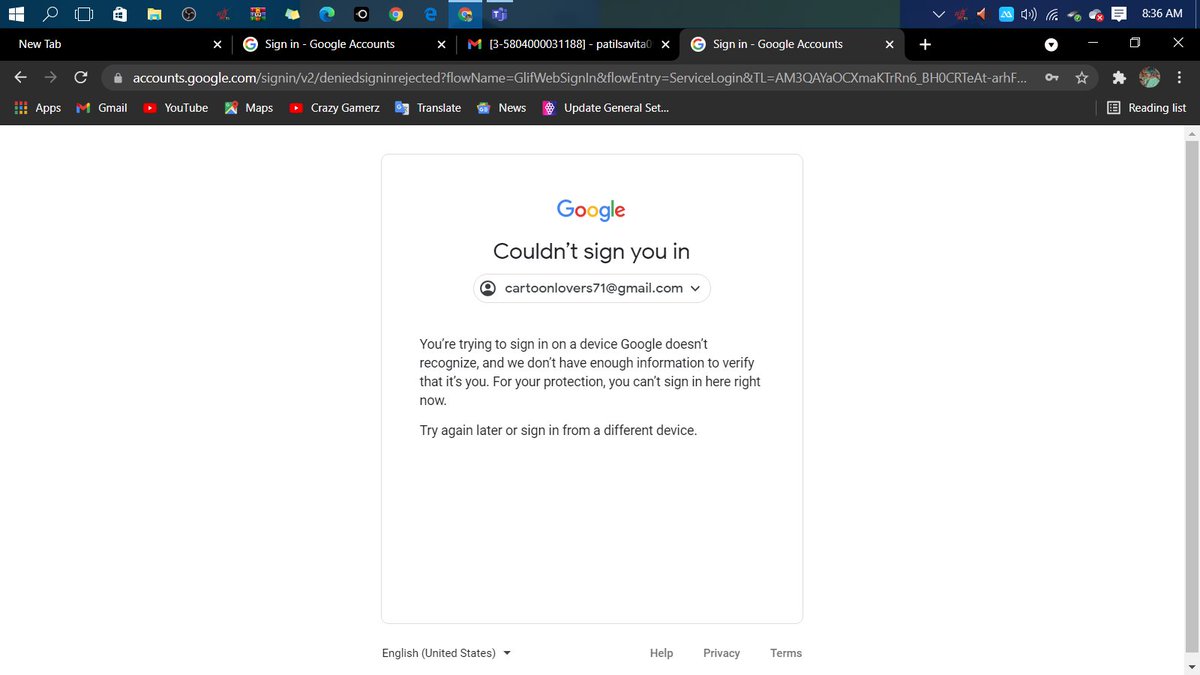Open OBS Studio from the taskbar
The height and width of the screenshot is (675, 1200).
tap(188, 14)
